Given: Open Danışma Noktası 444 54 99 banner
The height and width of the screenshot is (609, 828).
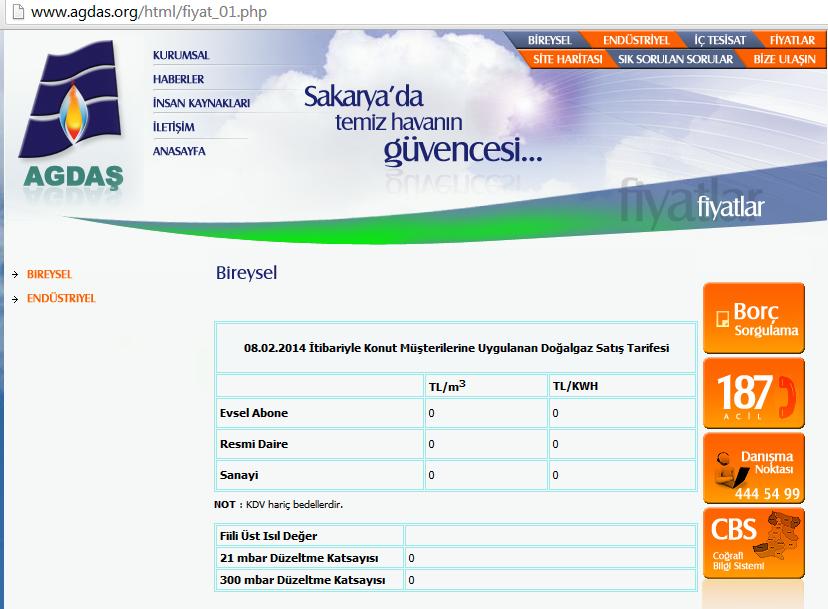Looking at the screenshot, I should tap(753, 468).
